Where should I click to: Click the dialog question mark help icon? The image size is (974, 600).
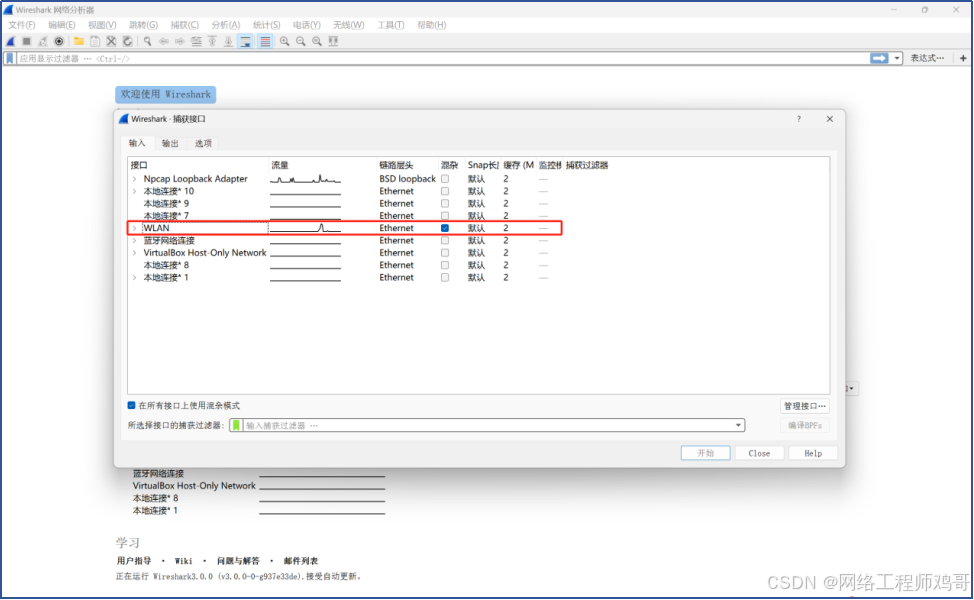(799, 119)
